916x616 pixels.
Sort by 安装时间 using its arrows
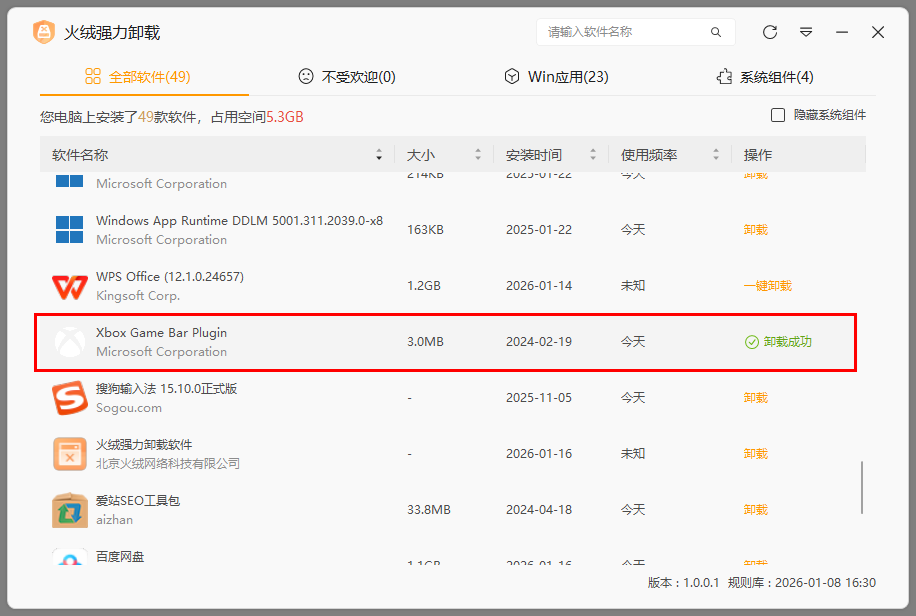(x=594, y=154)
